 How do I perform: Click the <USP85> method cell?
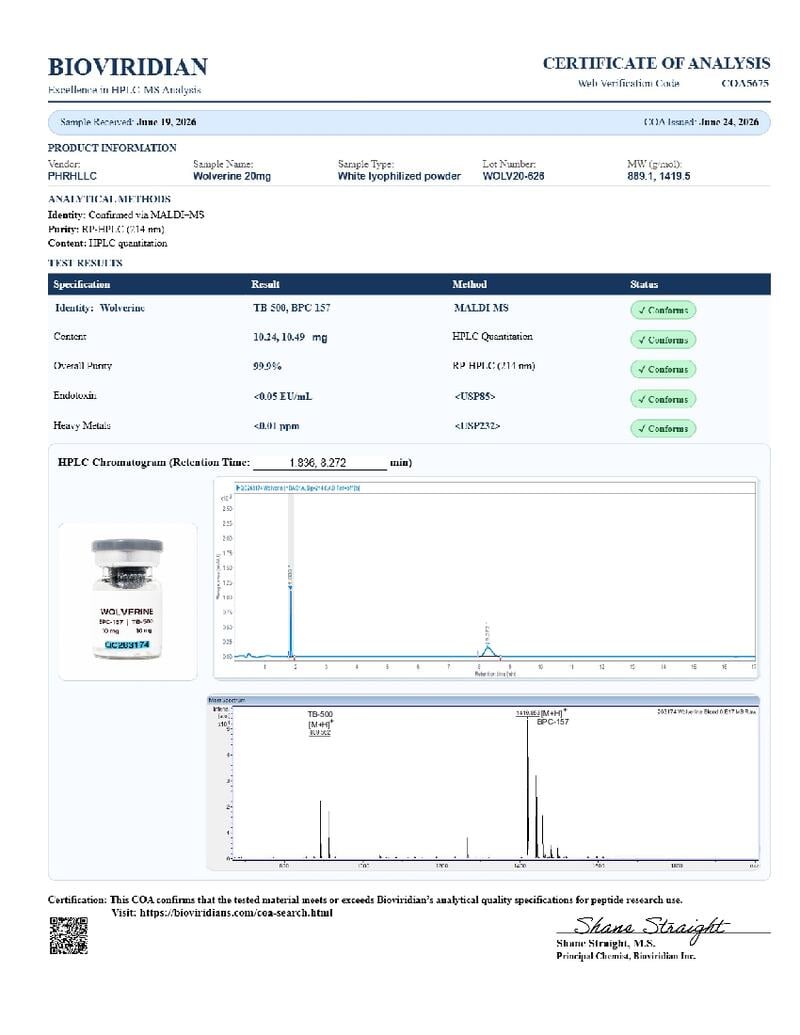tap(475, 397)
